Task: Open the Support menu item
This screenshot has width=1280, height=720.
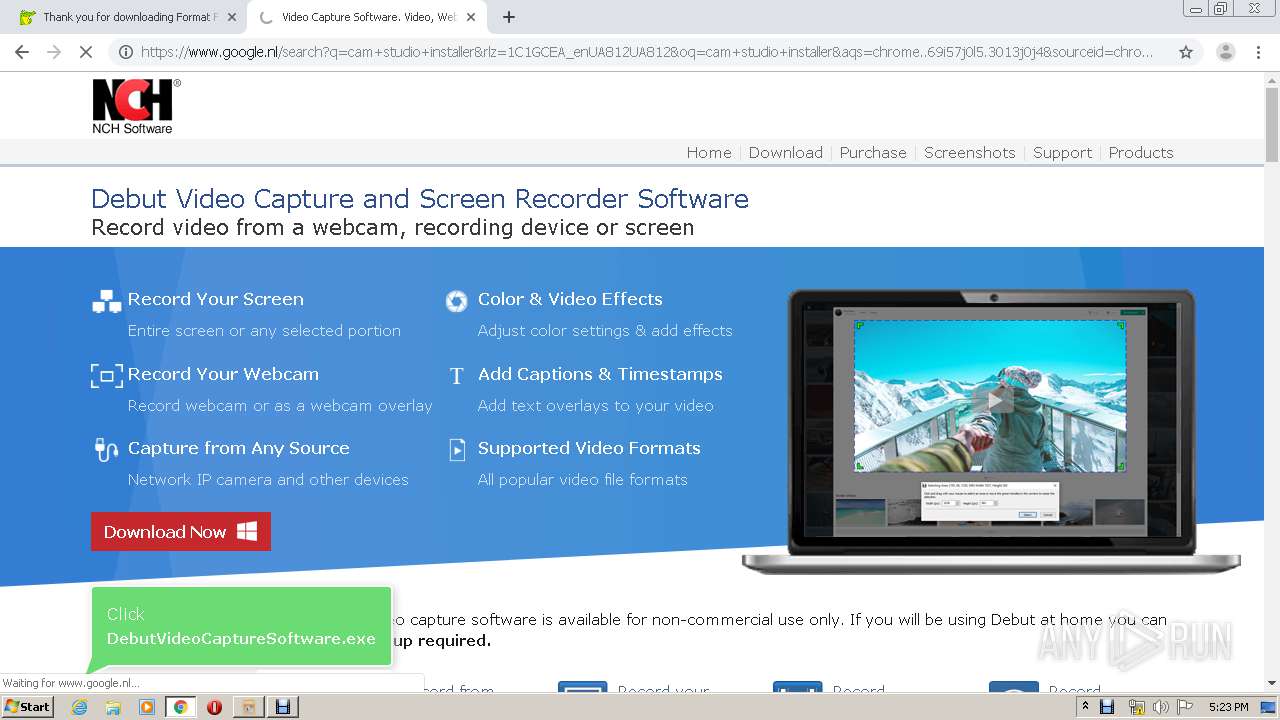Action: 1062,153
